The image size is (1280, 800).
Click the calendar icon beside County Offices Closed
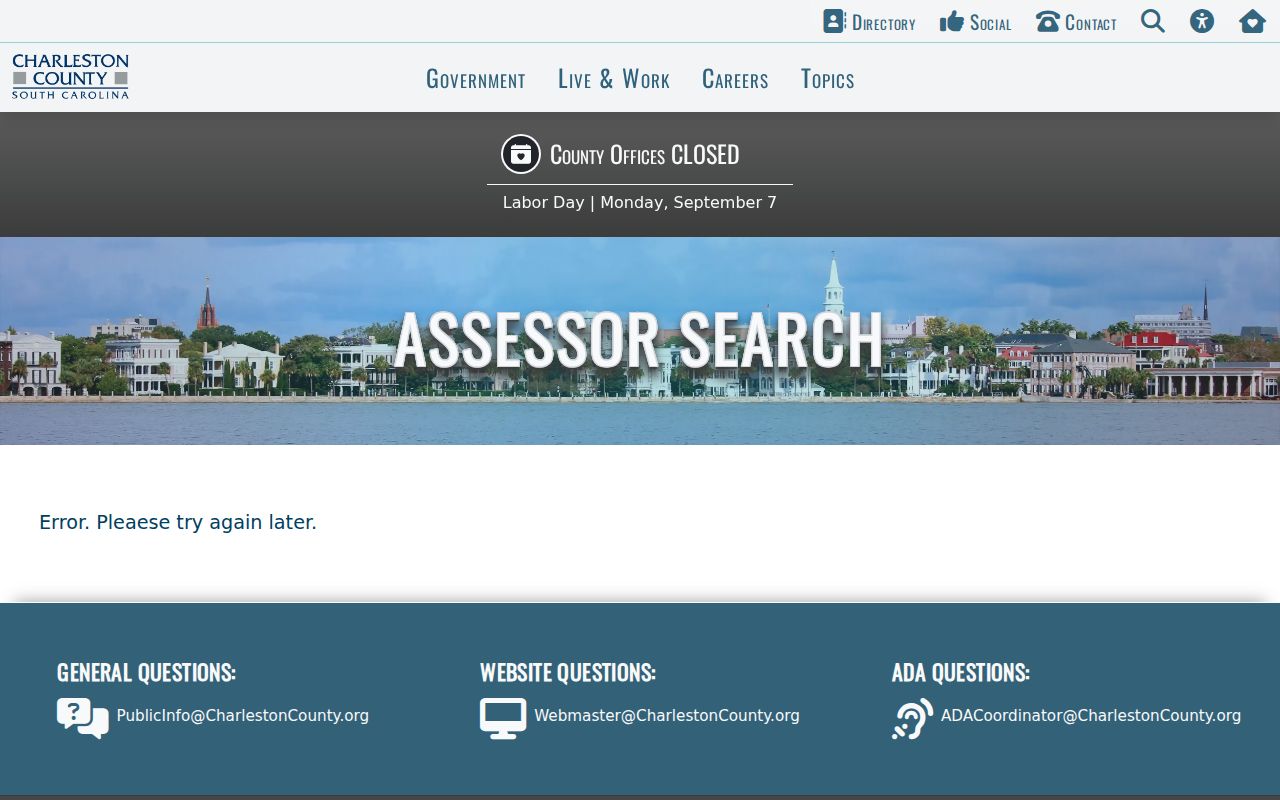[x=520, y=154]
